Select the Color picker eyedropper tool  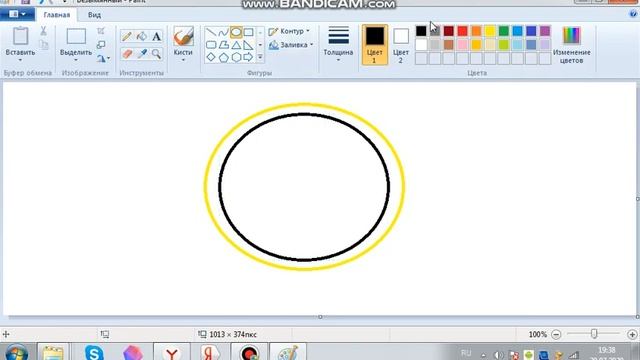[142, 53]
